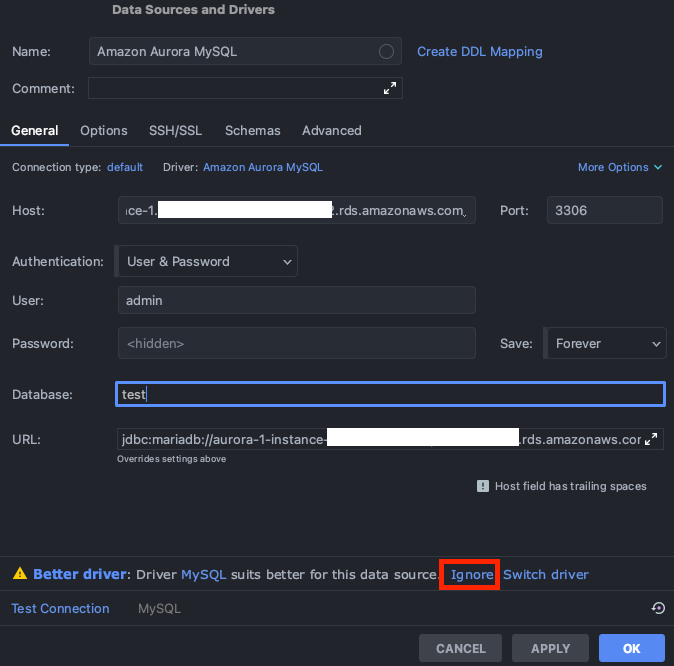Focus the jdbc URL input field

click(x=390, y=439)
